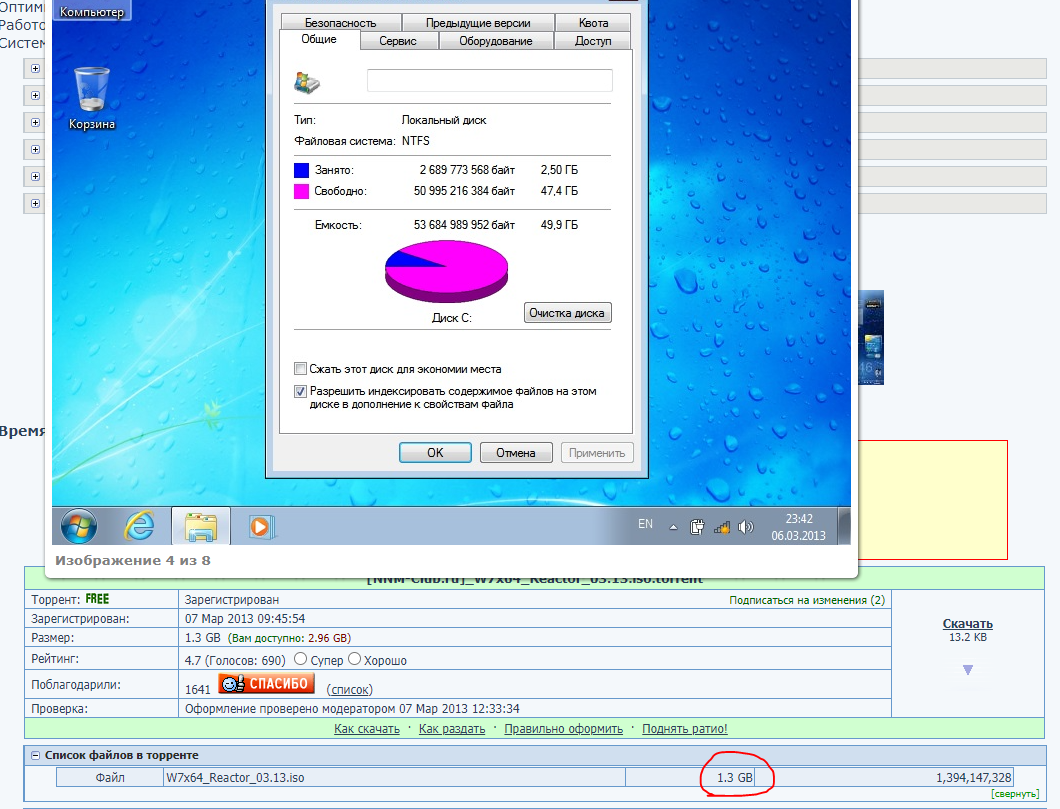1060x809 pixels.
Task: Open the Поднять ратио! link
Action: tap(685, 729)
